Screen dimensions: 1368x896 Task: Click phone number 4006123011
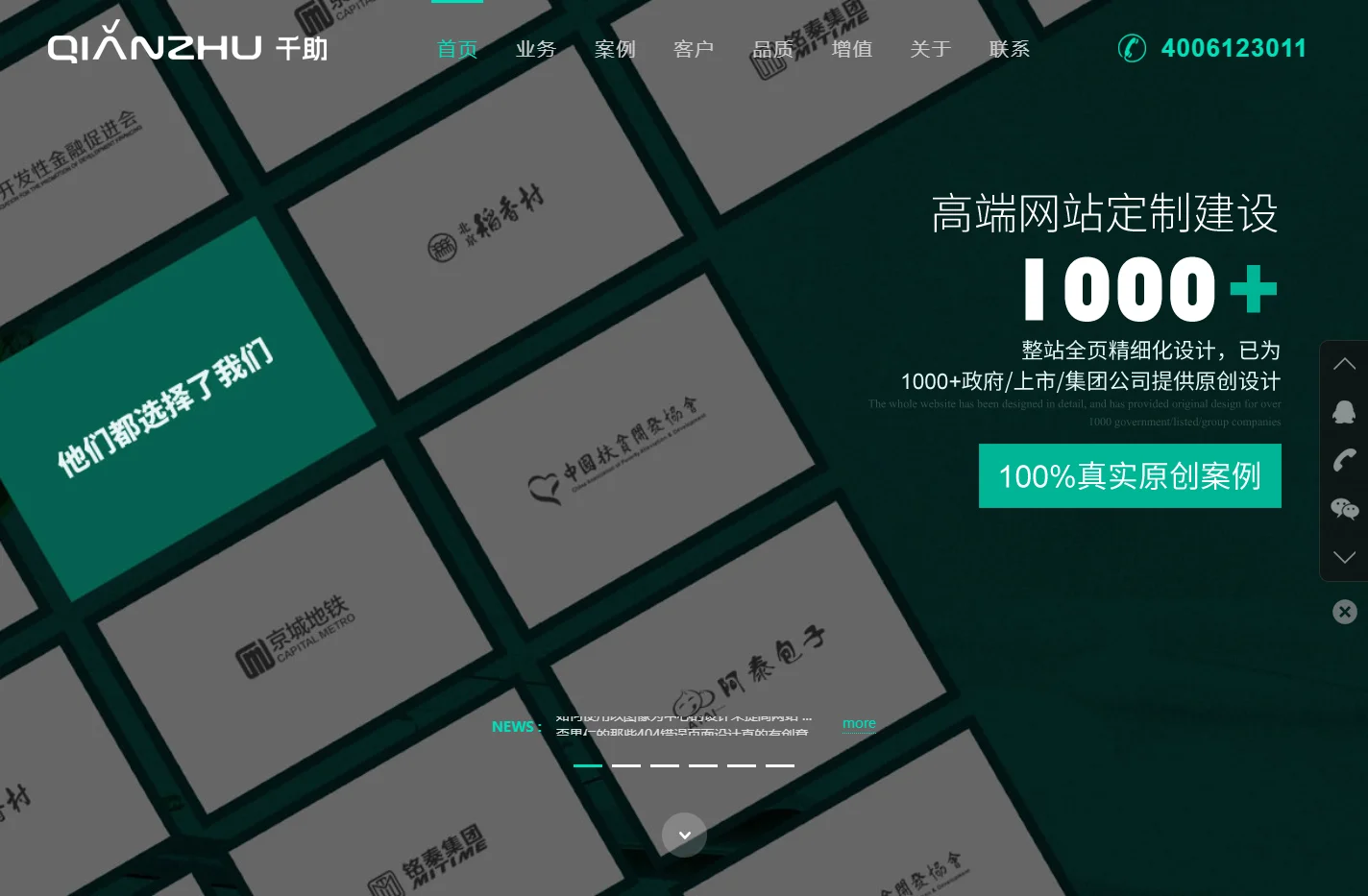(1234, 48)
